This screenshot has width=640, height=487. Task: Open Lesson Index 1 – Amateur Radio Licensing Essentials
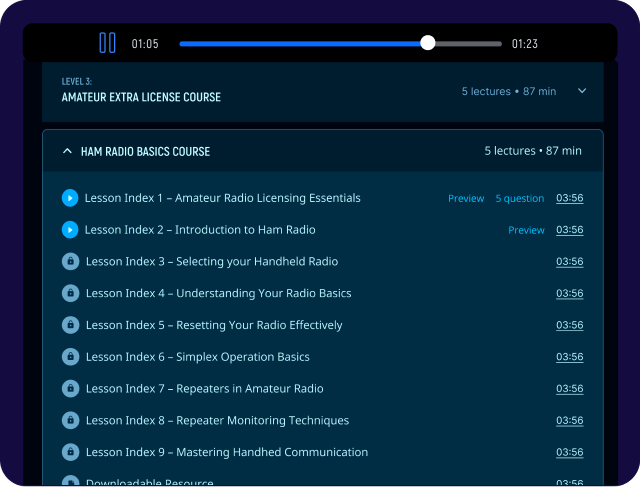point(222,198)
